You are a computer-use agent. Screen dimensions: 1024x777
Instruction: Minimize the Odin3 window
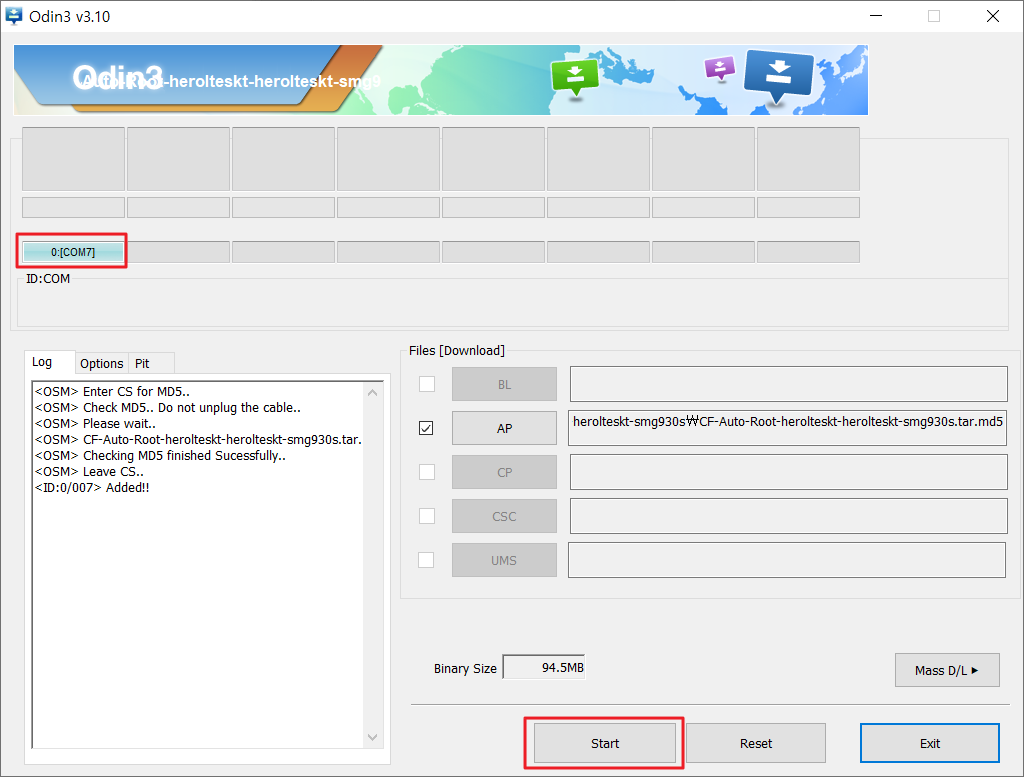pyautogui.click(x=876, y=16)
